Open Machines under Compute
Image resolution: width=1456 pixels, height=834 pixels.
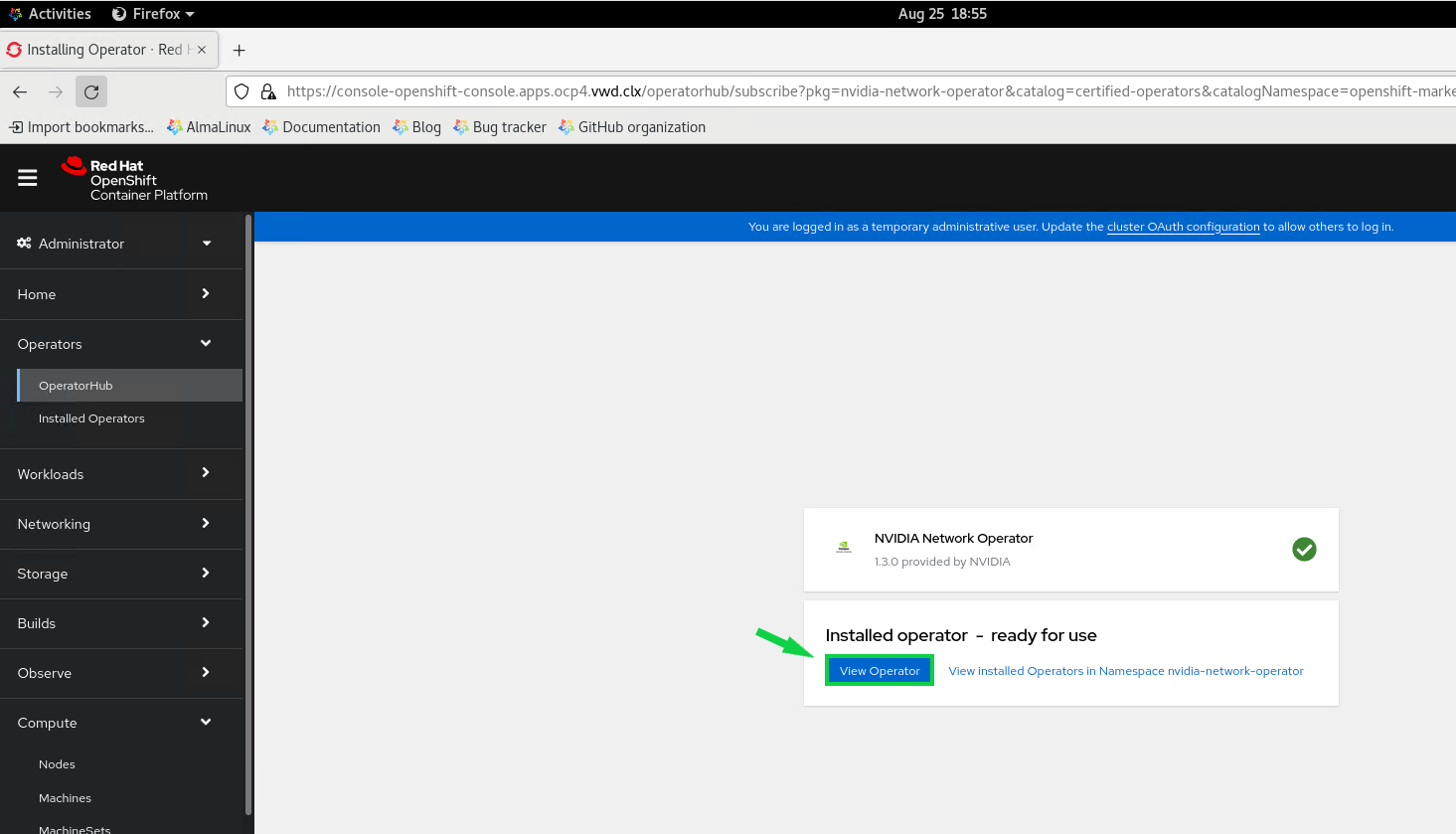coord(65,798)
